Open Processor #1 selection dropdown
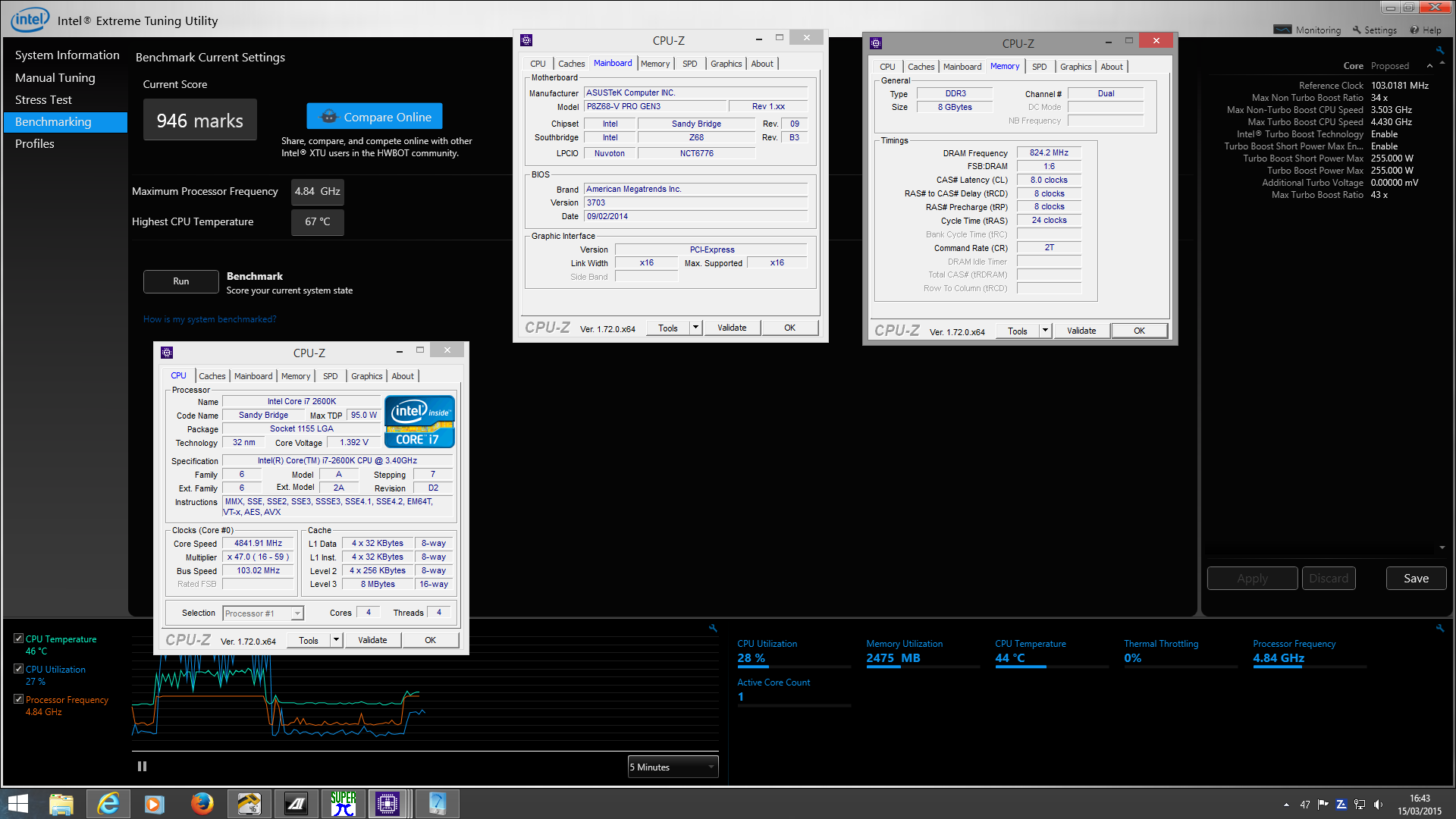1456x819 pixels. tap(263, 613)
